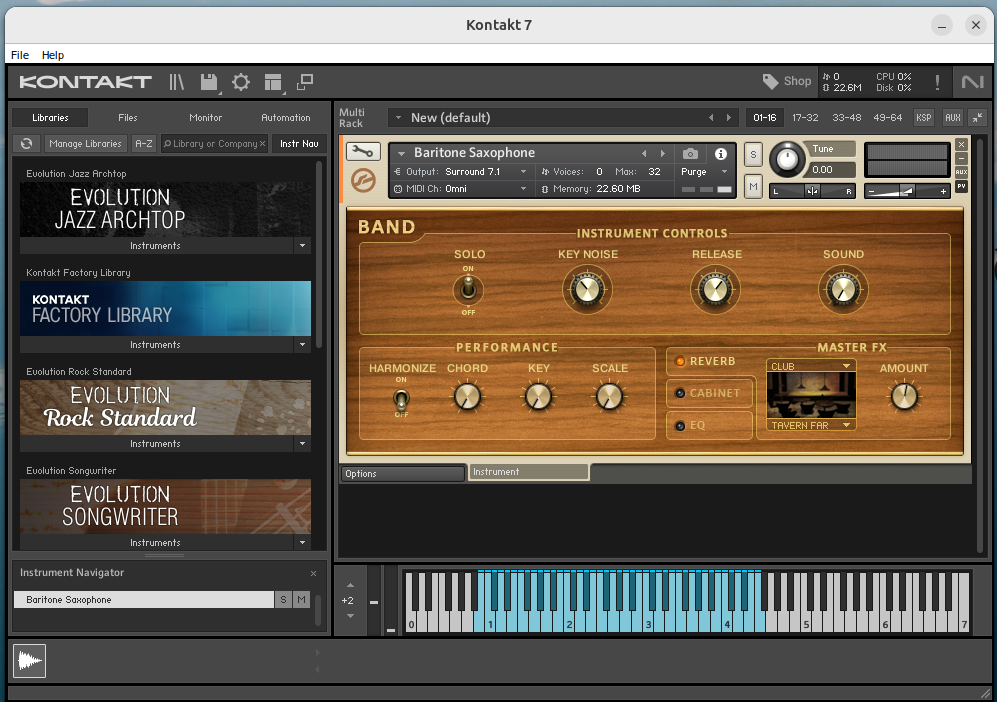Toggle the SOLO on/off switch
The width and height of the screenshot is (997, 702).
[x=468, y=290]
